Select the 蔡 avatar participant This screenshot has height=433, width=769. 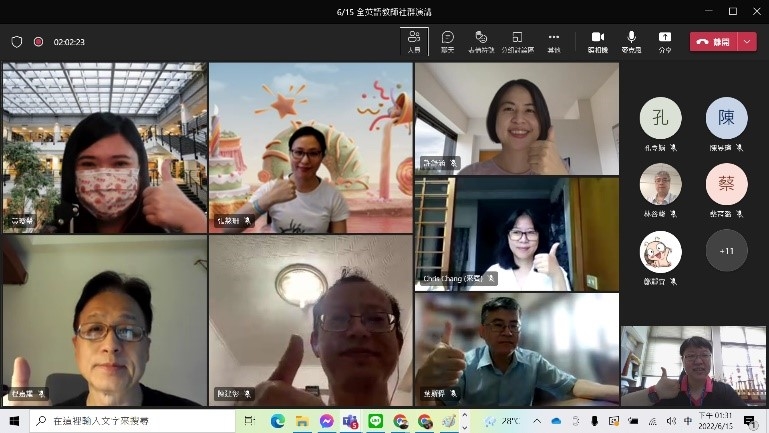coord(726,184)
